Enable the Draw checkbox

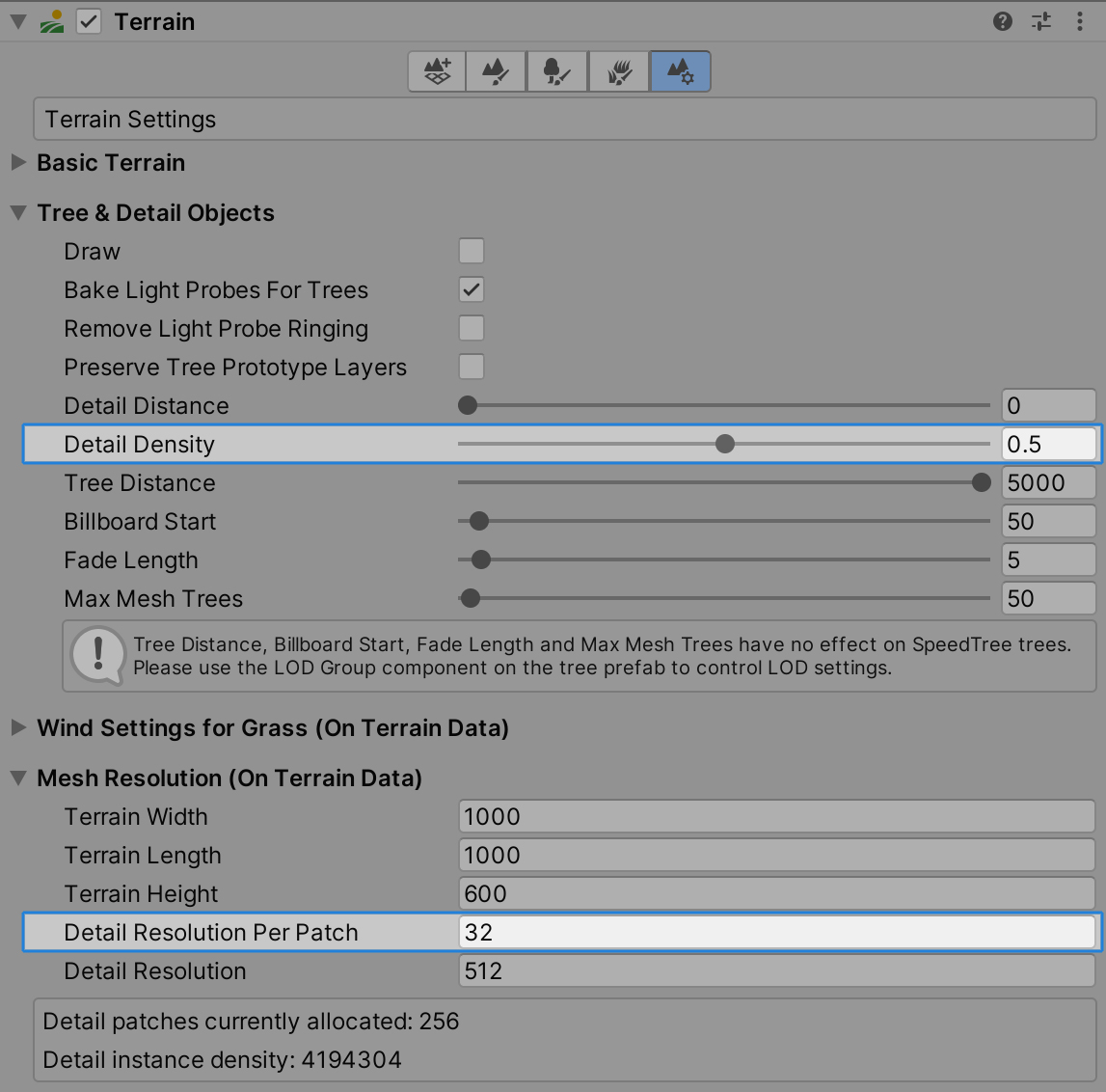click(x=472, y=252)
